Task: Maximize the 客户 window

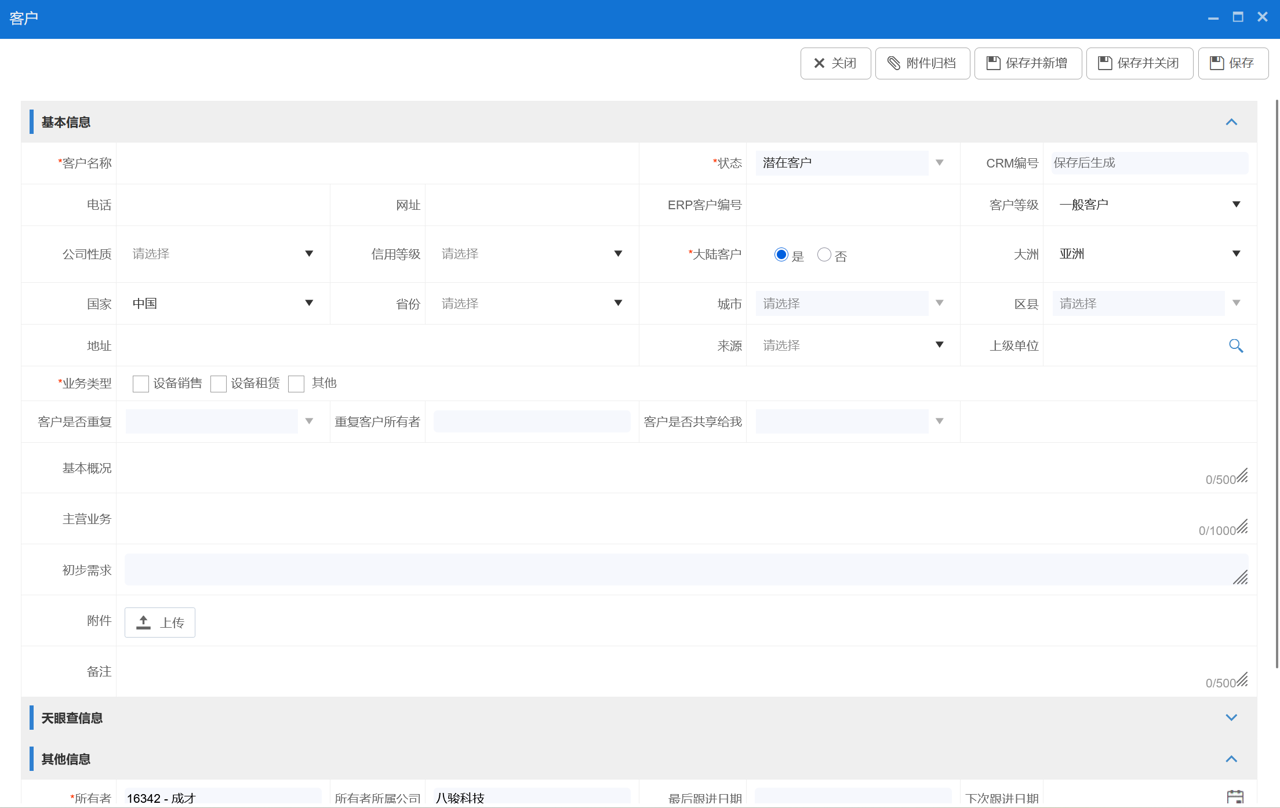Action: click(1238, 17)
